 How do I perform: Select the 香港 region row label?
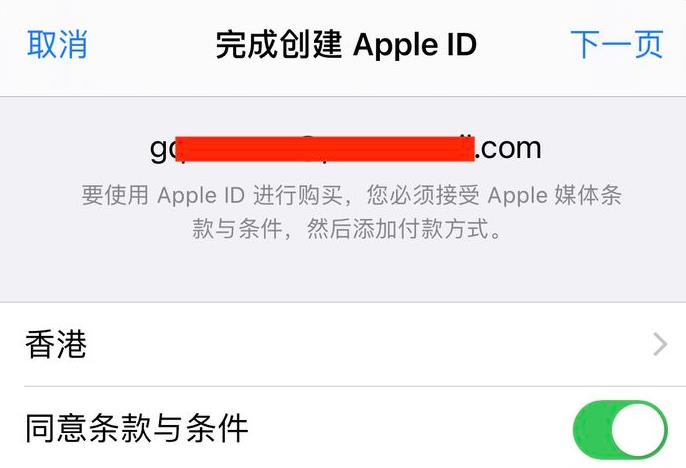coord(56,344)
